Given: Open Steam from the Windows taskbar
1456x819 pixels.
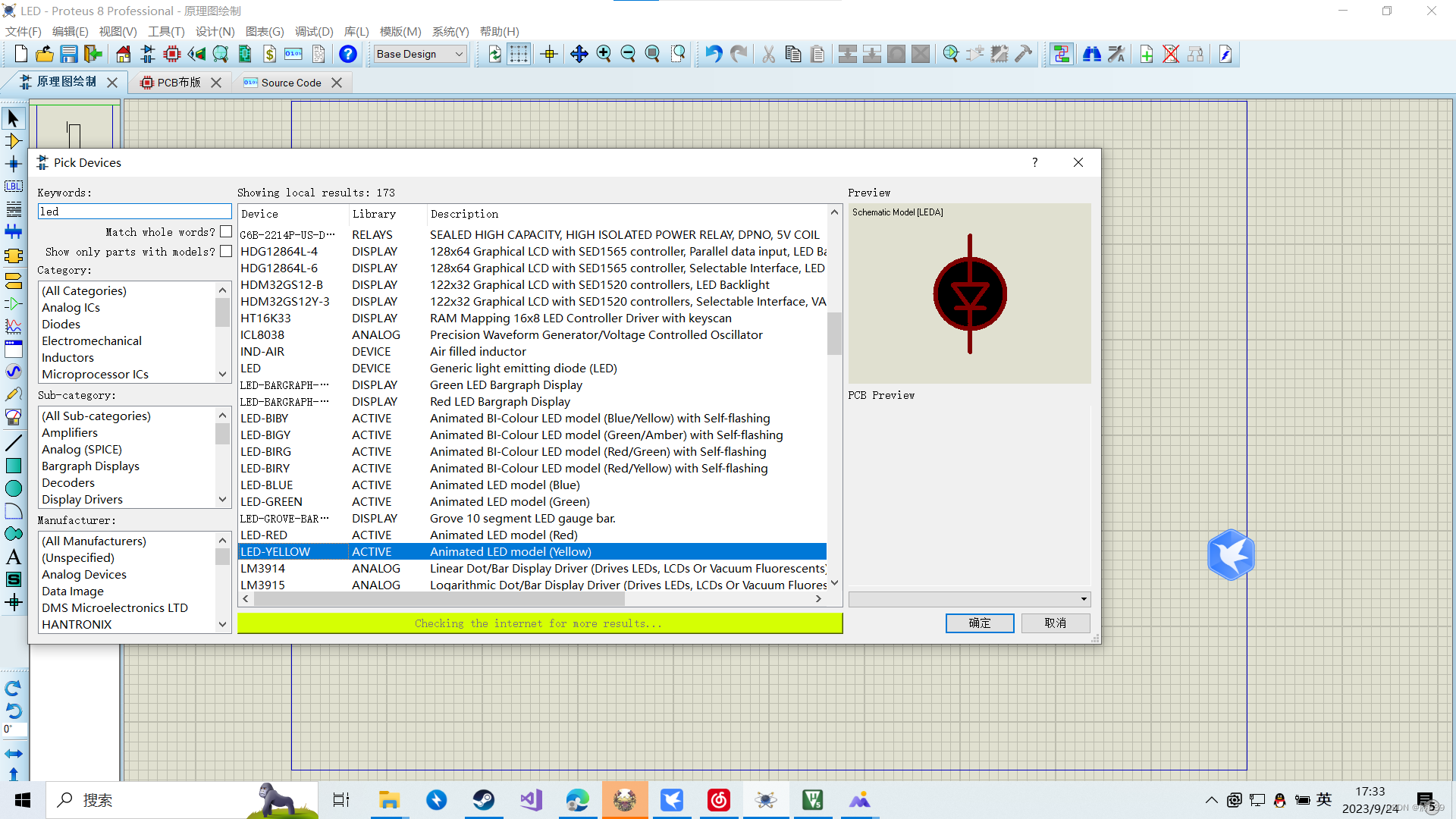Looking at the screenshot, I should [x=483, y=800].
